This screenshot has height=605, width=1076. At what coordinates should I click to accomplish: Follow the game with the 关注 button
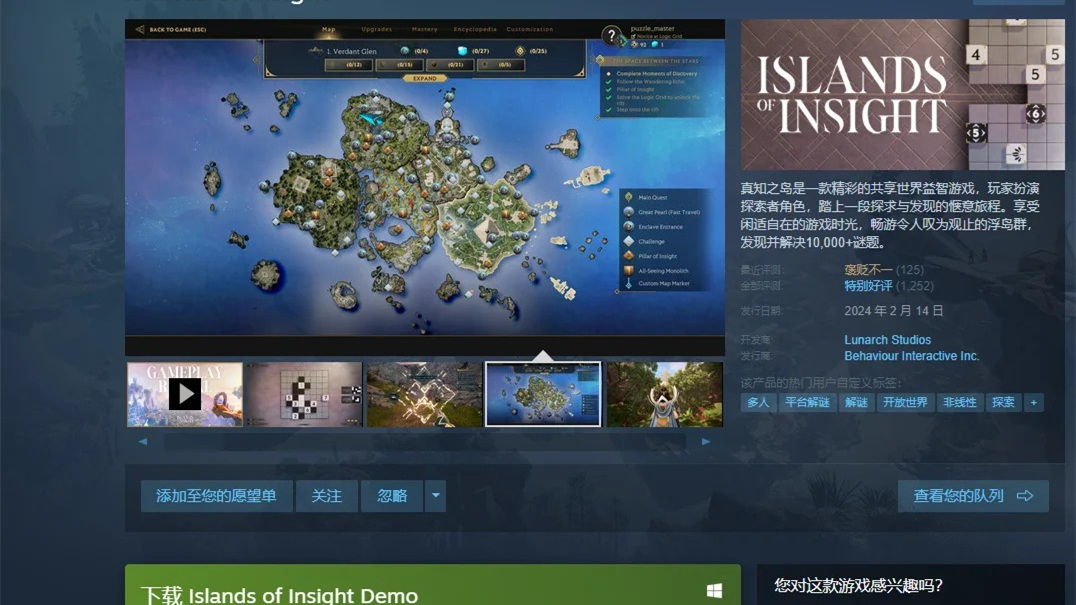point(327,496)
